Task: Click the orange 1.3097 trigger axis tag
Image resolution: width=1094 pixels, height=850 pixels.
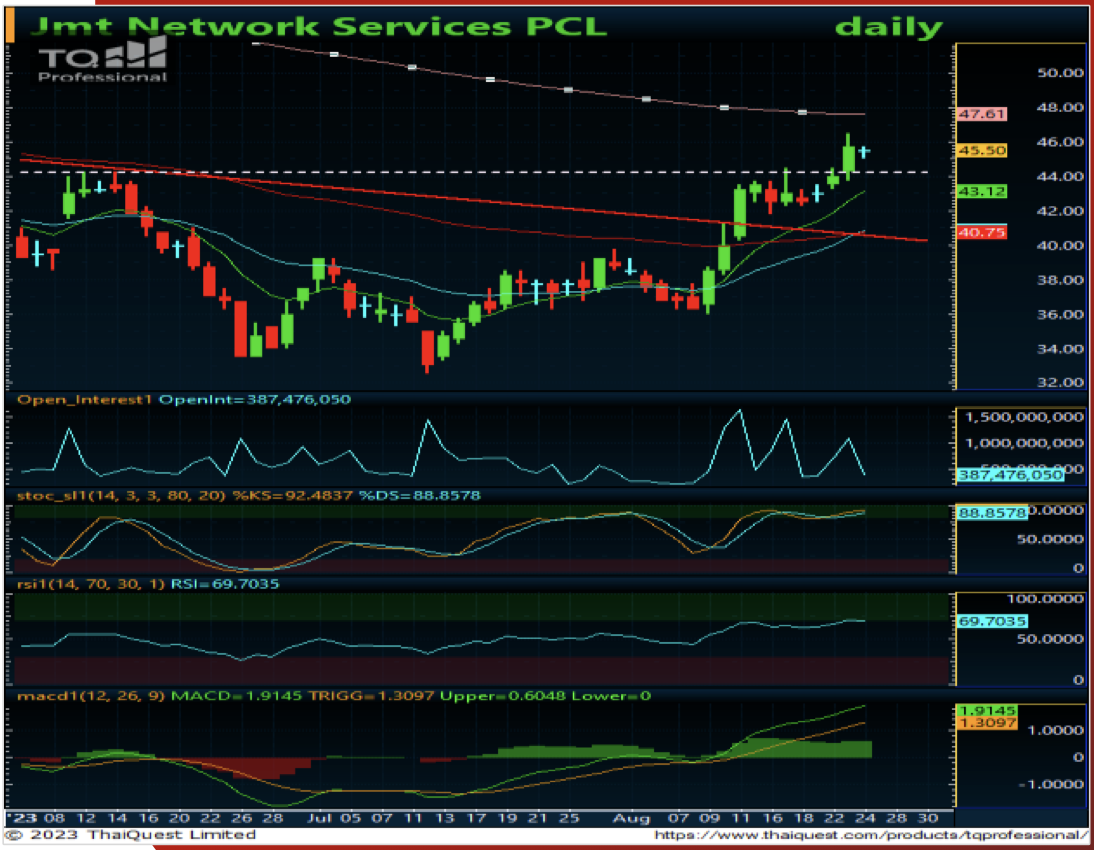Action: click(987, 723)
